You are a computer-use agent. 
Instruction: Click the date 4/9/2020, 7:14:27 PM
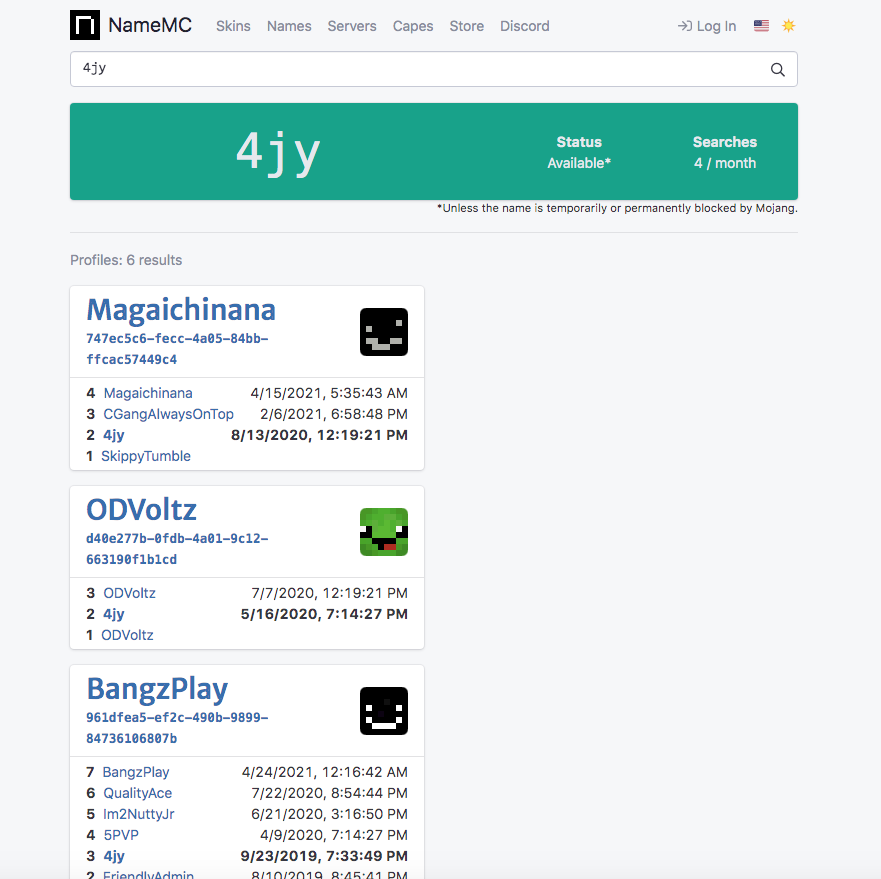334,835
